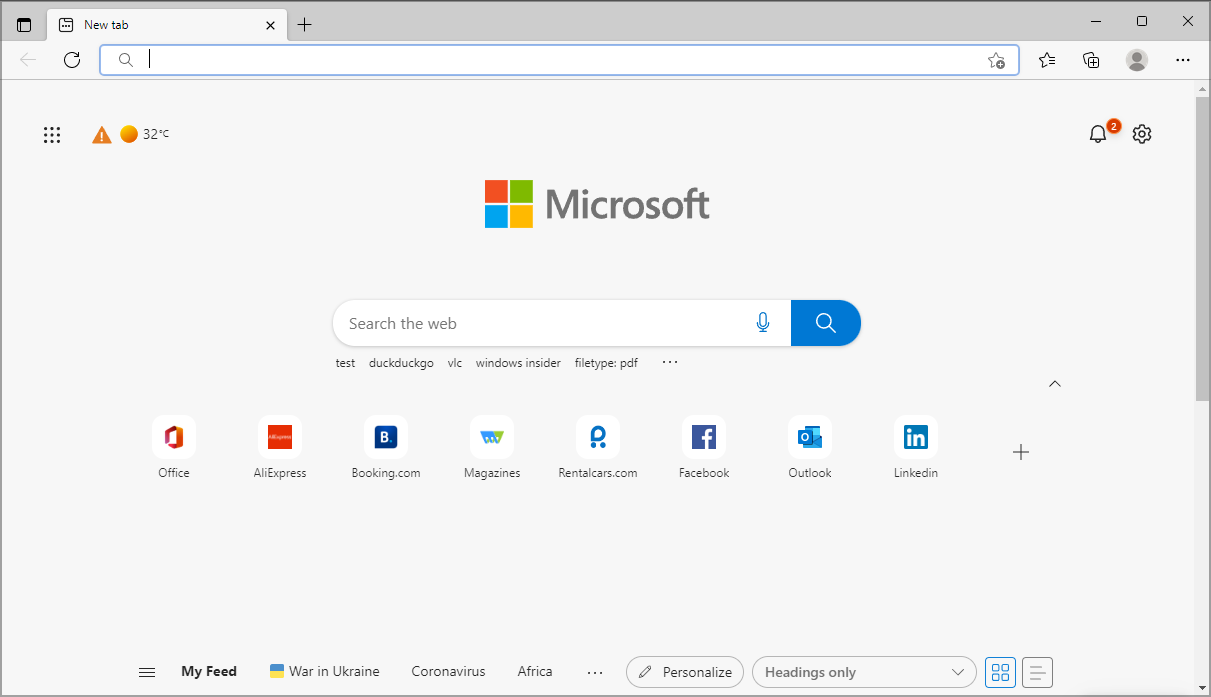
Task: Click the Personalize button
Action: click(685, 672)
